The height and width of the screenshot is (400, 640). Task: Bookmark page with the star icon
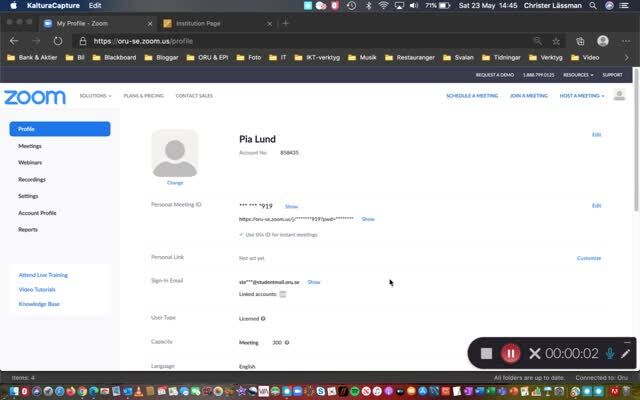click(x=556, y=41)
